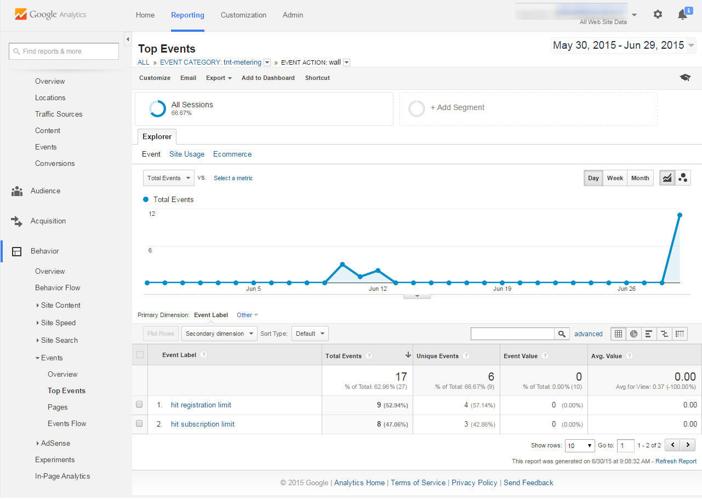The image size is (702, 500).
Task: Switch table to pie chart (percentage) view
Action: pos(634,334)
